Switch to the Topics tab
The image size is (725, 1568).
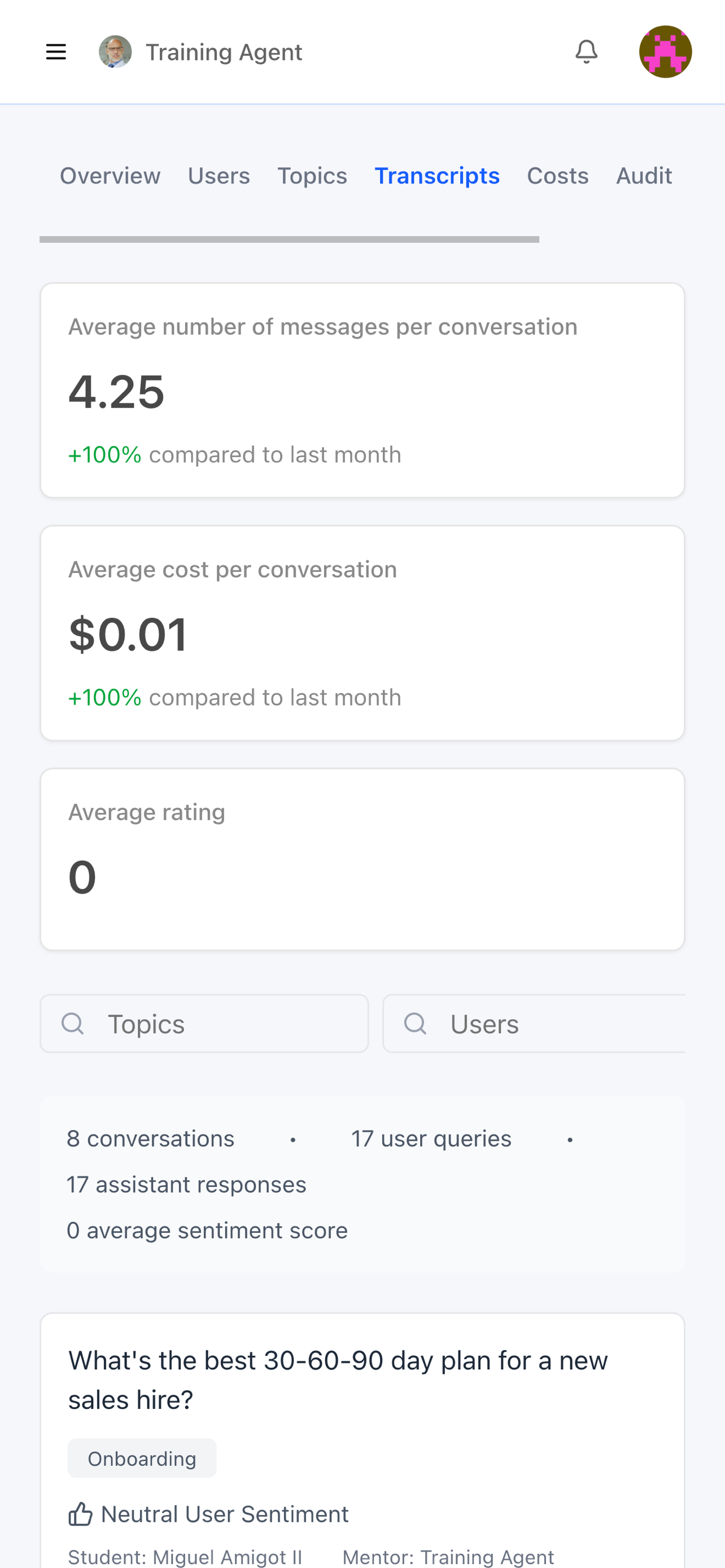click(x=312, y=176)
